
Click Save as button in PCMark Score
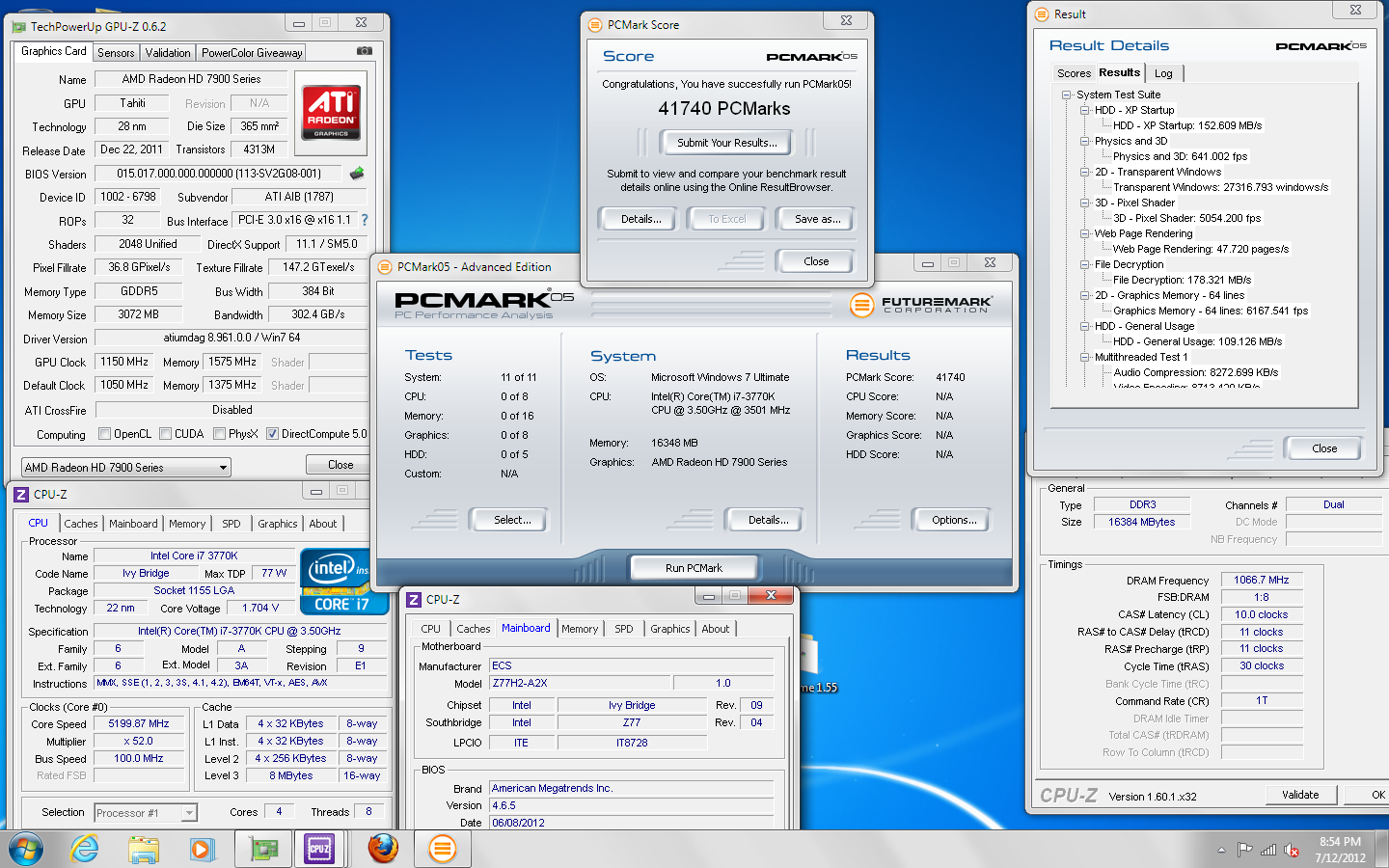pos(817,219)
